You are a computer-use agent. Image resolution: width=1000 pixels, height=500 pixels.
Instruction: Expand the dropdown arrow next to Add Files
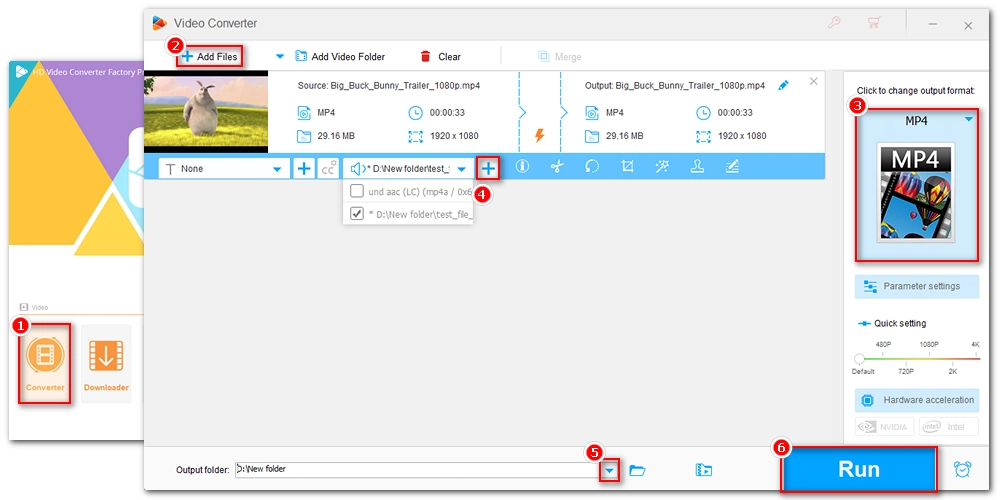click(x=280, y=57)
